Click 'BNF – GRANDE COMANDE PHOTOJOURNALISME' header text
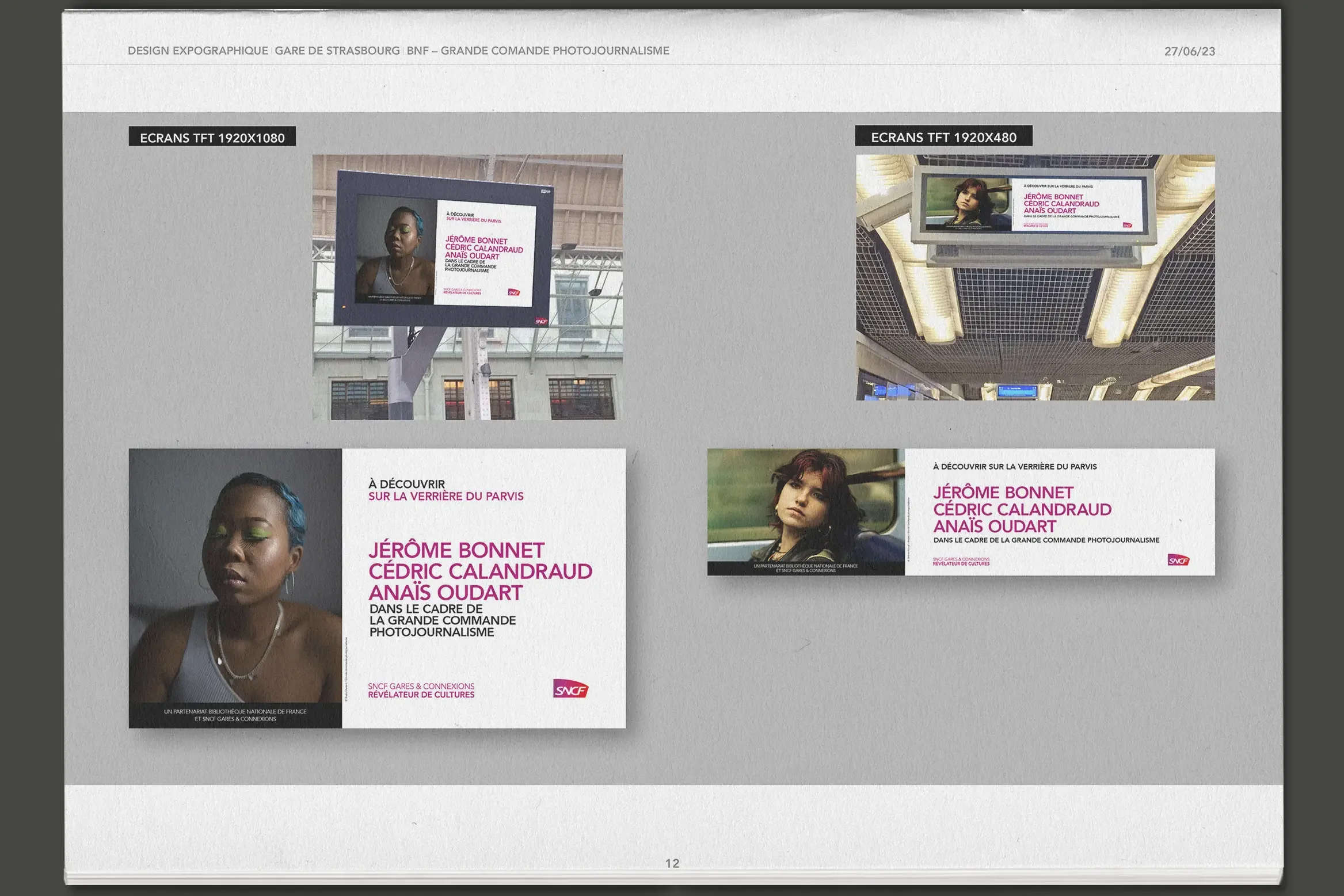 (538, 51)
